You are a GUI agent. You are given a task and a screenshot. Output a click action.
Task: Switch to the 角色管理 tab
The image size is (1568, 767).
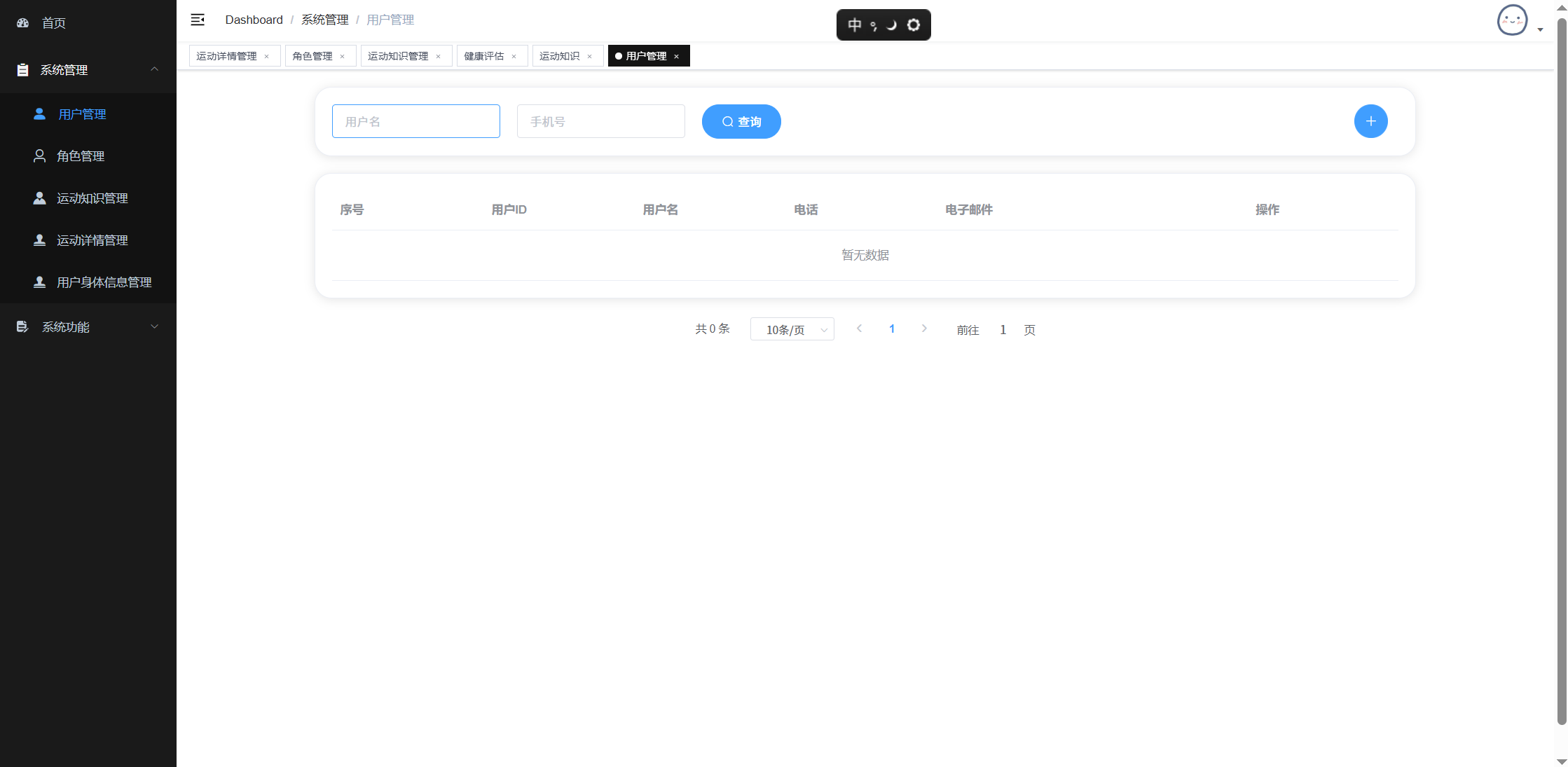[312, 56]
